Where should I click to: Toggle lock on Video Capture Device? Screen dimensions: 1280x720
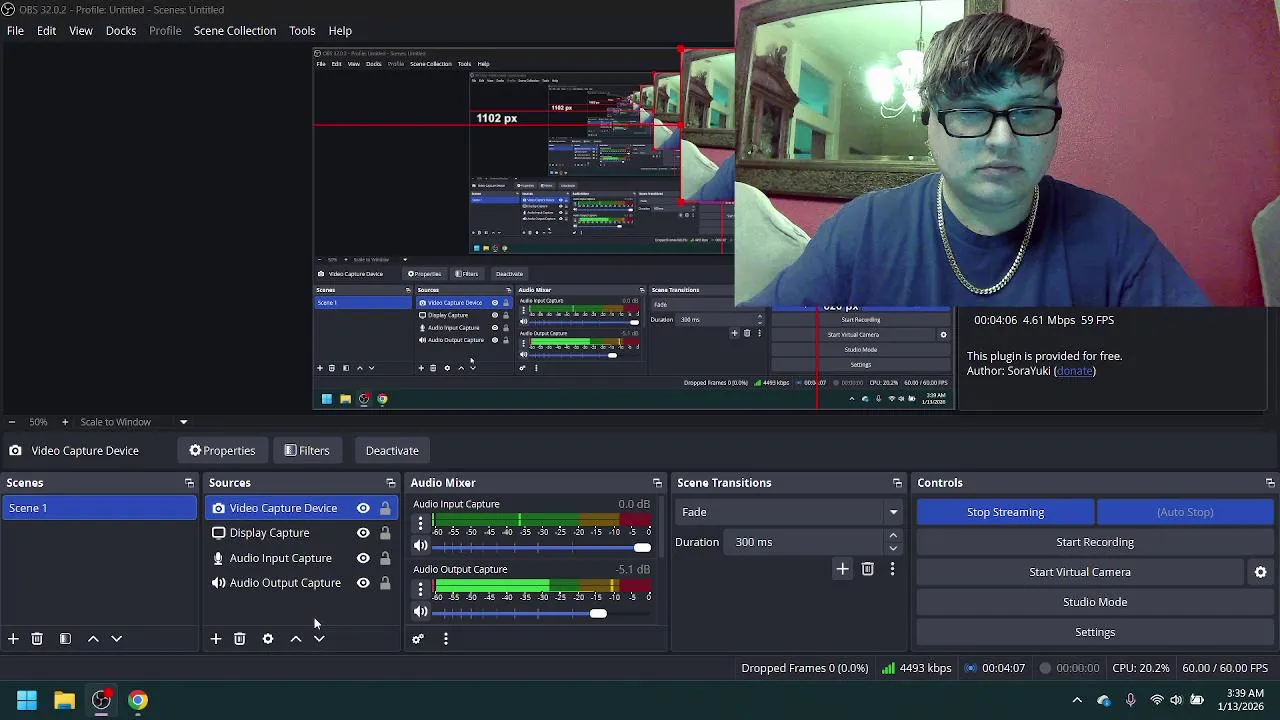[385, 508]
